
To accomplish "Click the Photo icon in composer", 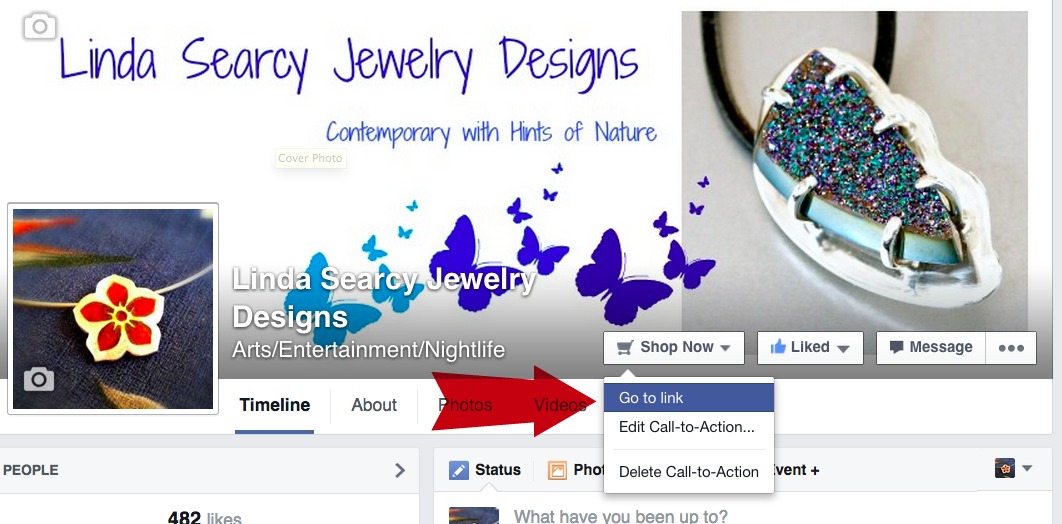I will [557, 470].
